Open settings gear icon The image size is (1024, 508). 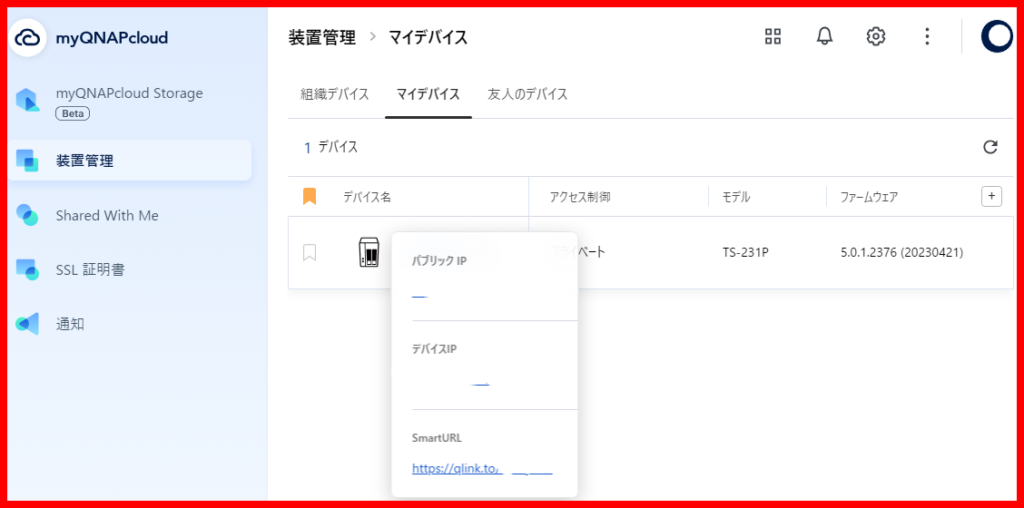tap(876, 37)
